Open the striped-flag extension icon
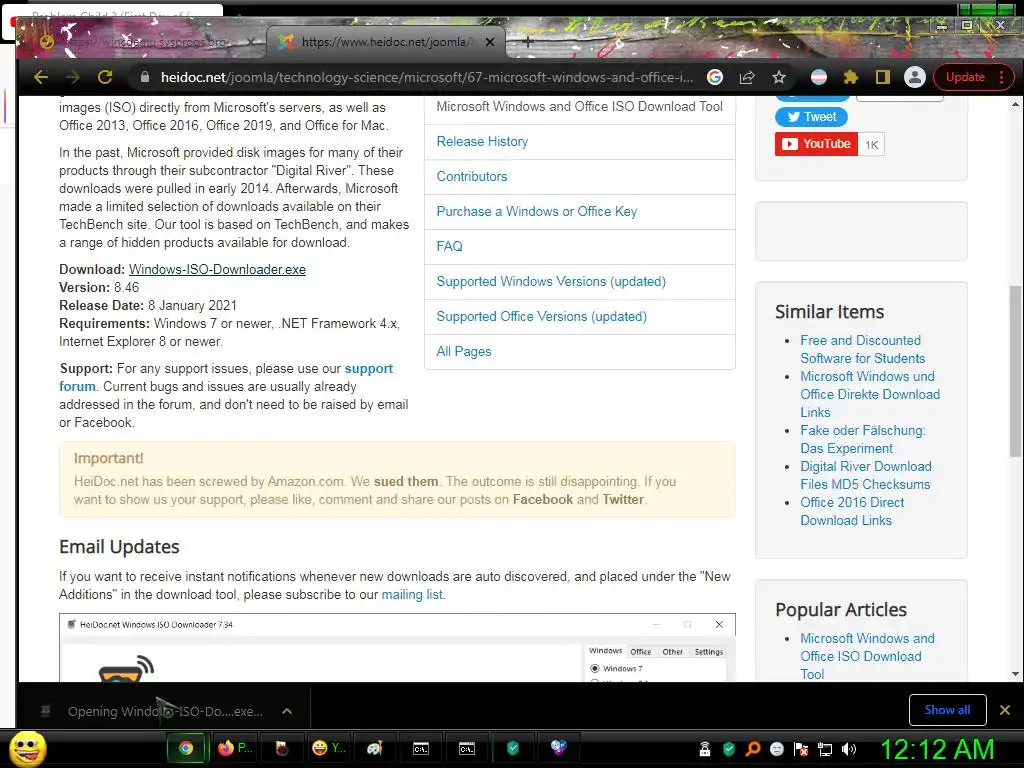 coord(819,77)
